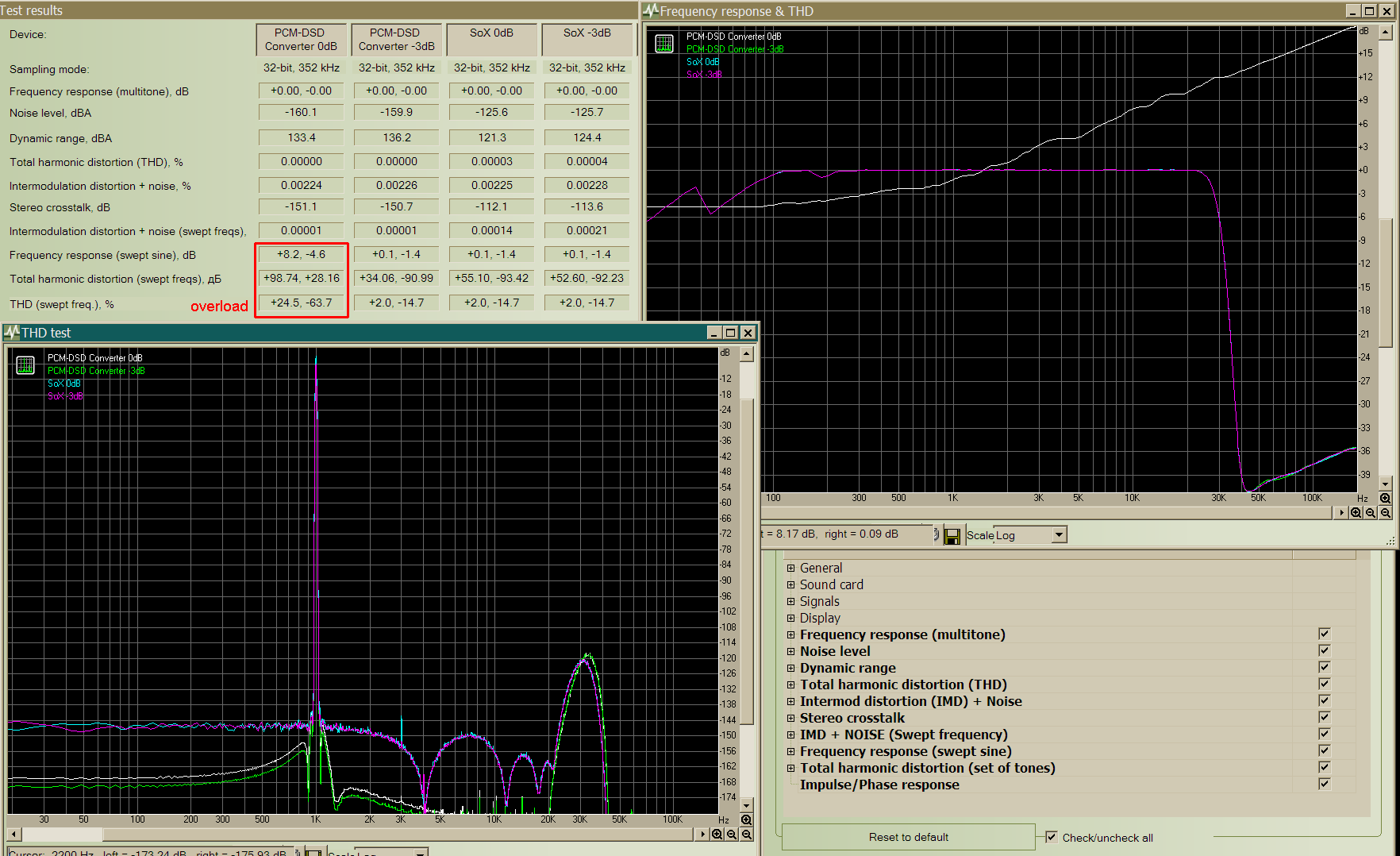
Task: Expand Frequency response (multitone) section
Action: coord(790,635)
